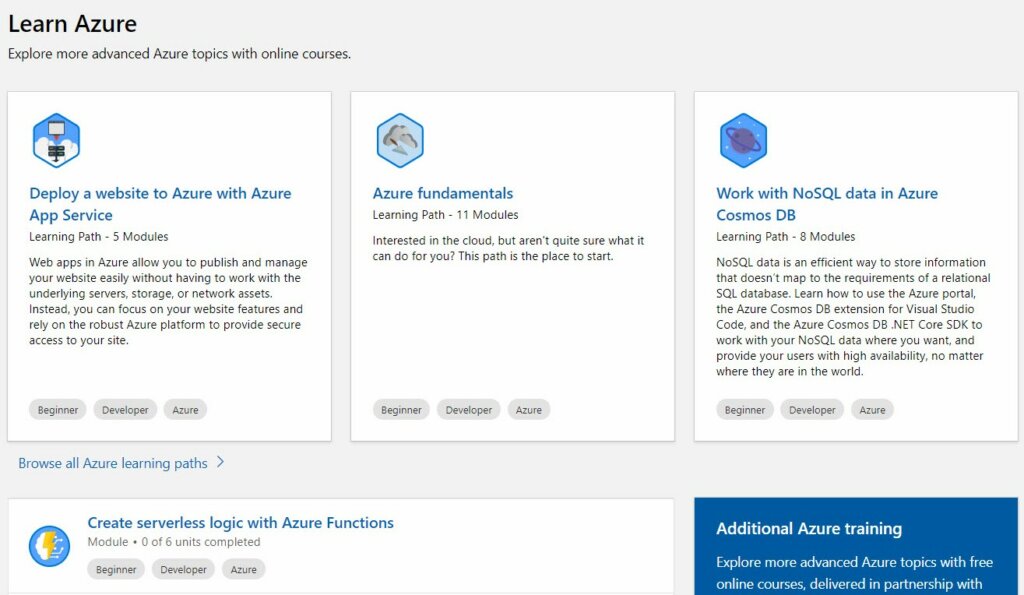Open the Azure fundamentals learning path

pyautogui.click(x=443, y=193)
